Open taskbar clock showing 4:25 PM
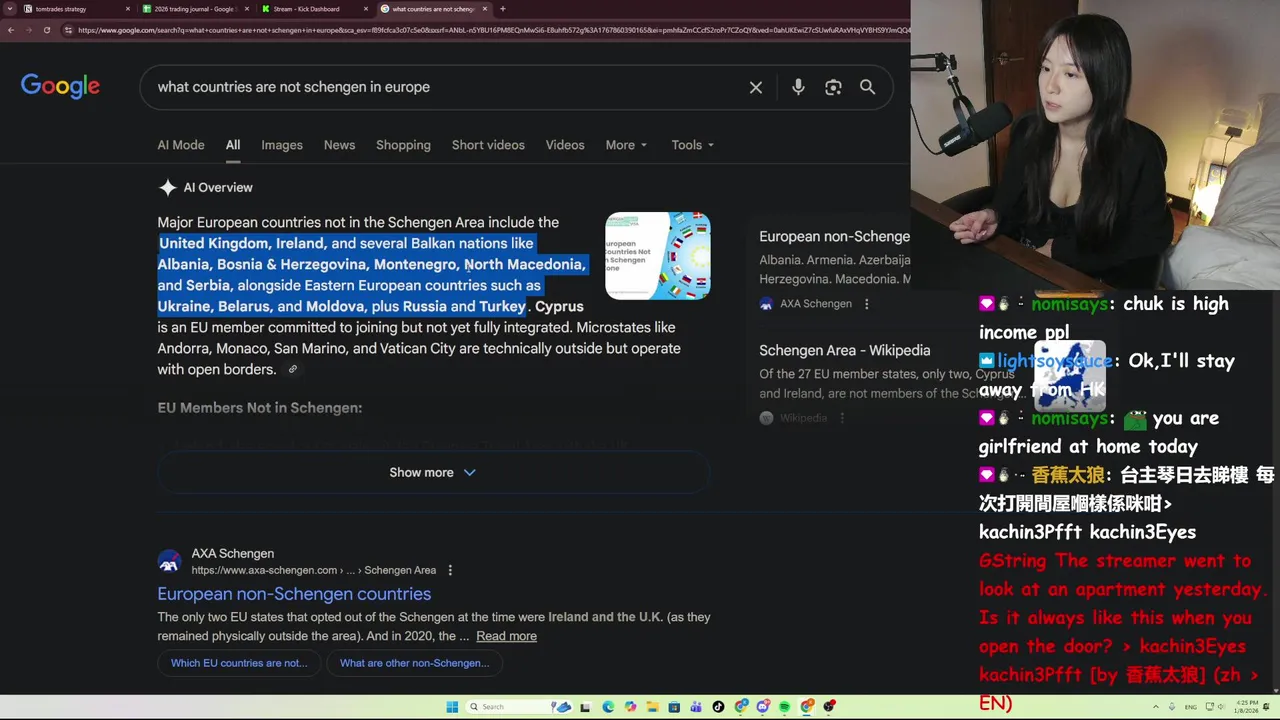The width and height of the screenshot is (1280, 720). 1246,707
